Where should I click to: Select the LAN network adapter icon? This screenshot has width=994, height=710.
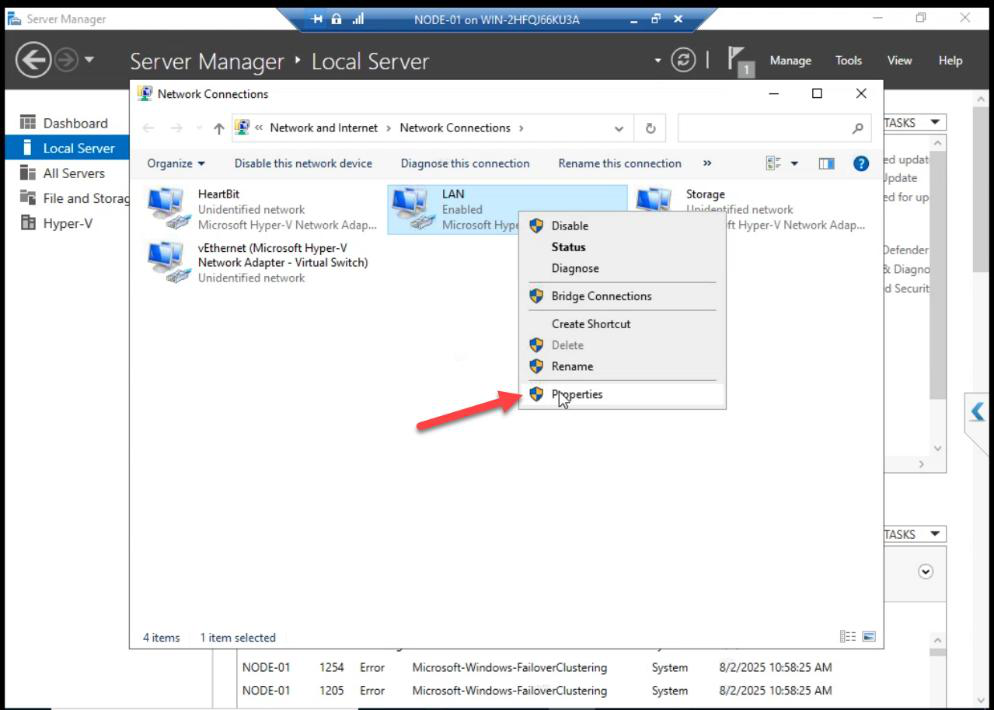(x=412, y=209)
